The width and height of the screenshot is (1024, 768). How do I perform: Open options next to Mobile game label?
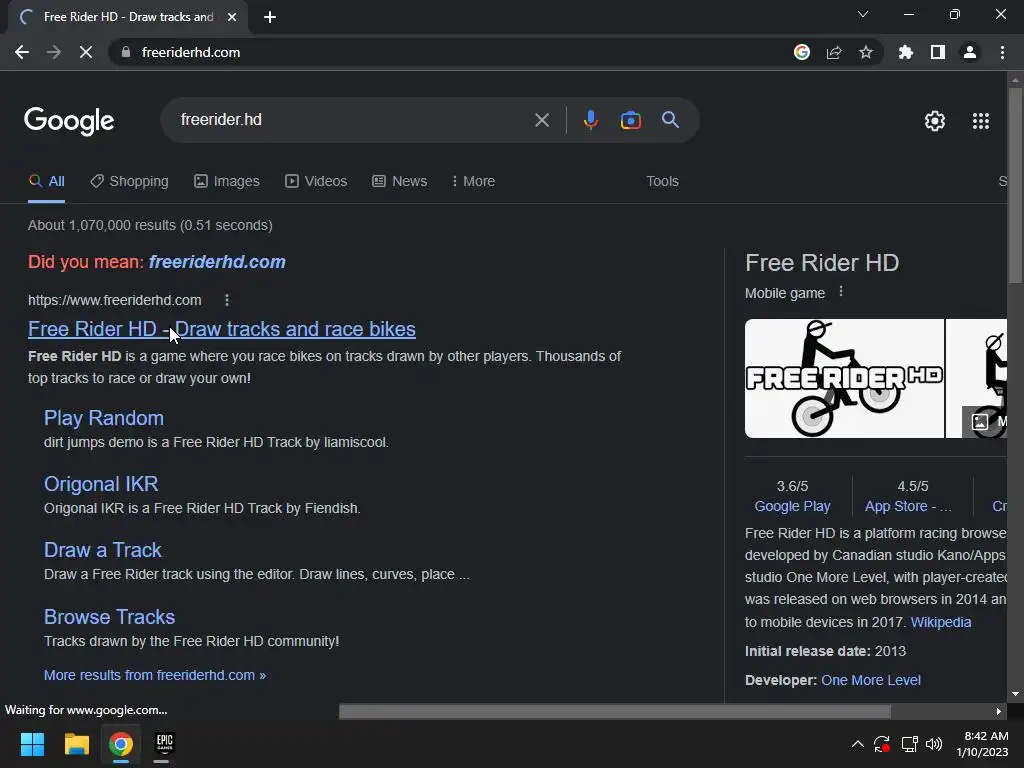click(840, 292)
